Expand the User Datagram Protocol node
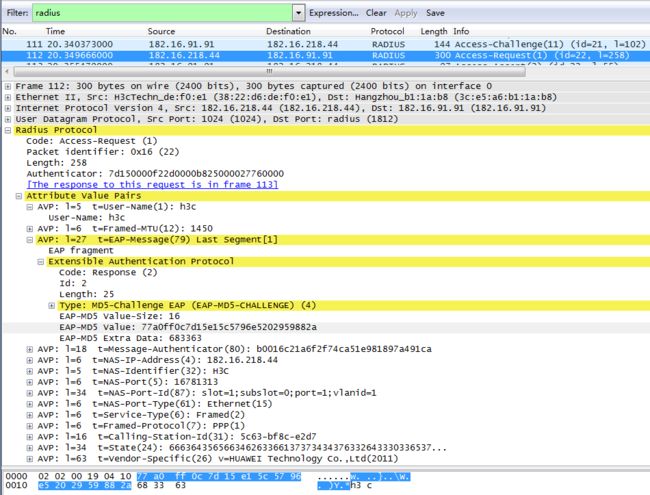This screenshot has width=650, height=495. click(x=8, y=119)
